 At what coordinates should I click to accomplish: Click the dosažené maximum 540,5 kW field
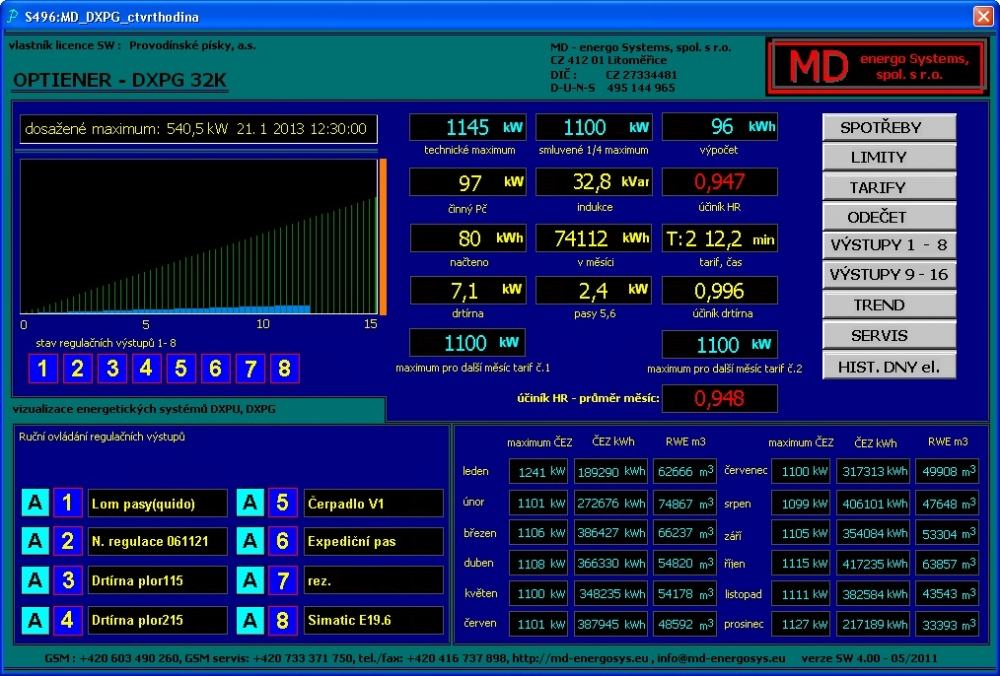pos(198,129)
